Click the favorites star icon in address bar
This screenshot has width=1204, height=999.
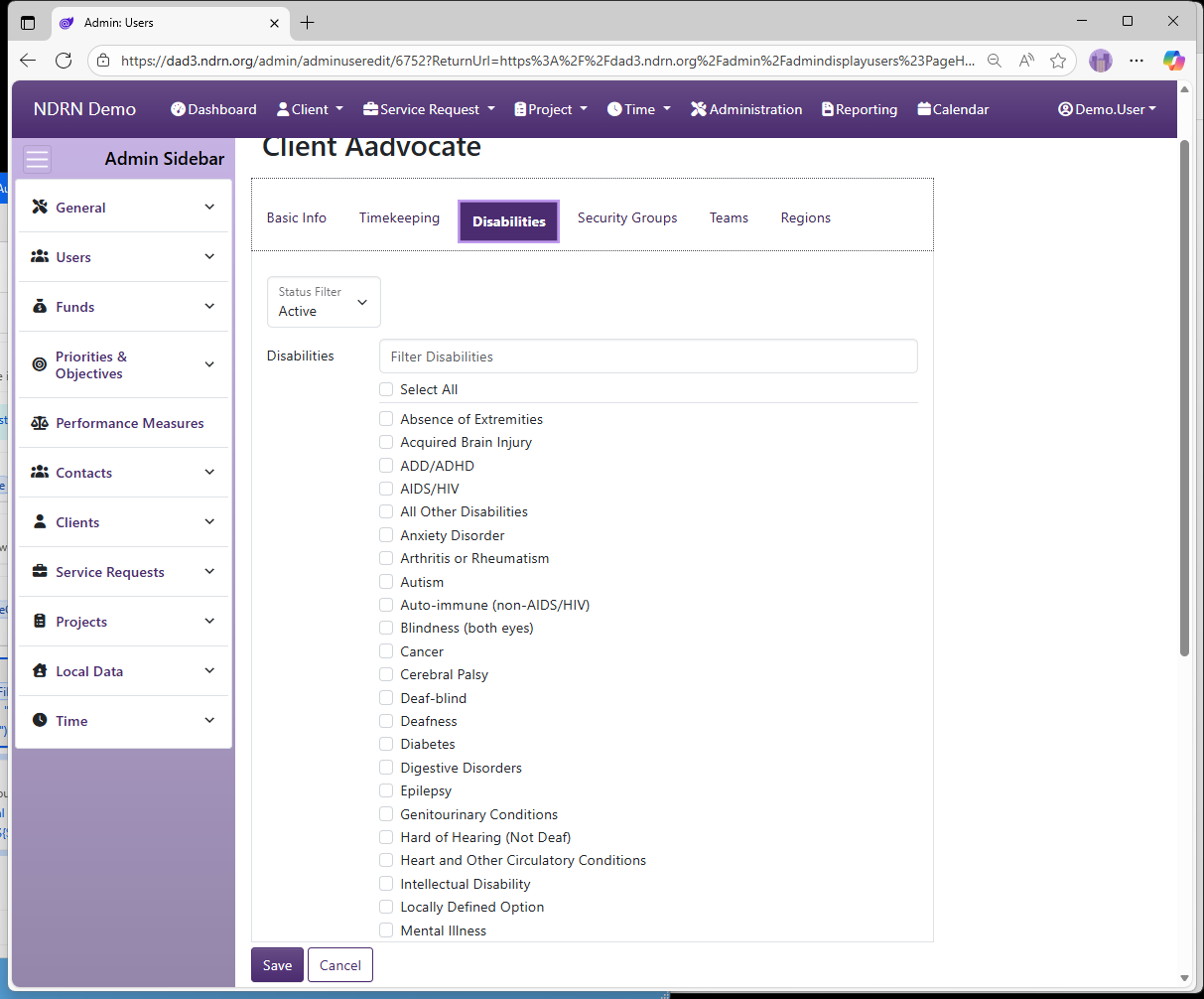[x=1058, y=61]
